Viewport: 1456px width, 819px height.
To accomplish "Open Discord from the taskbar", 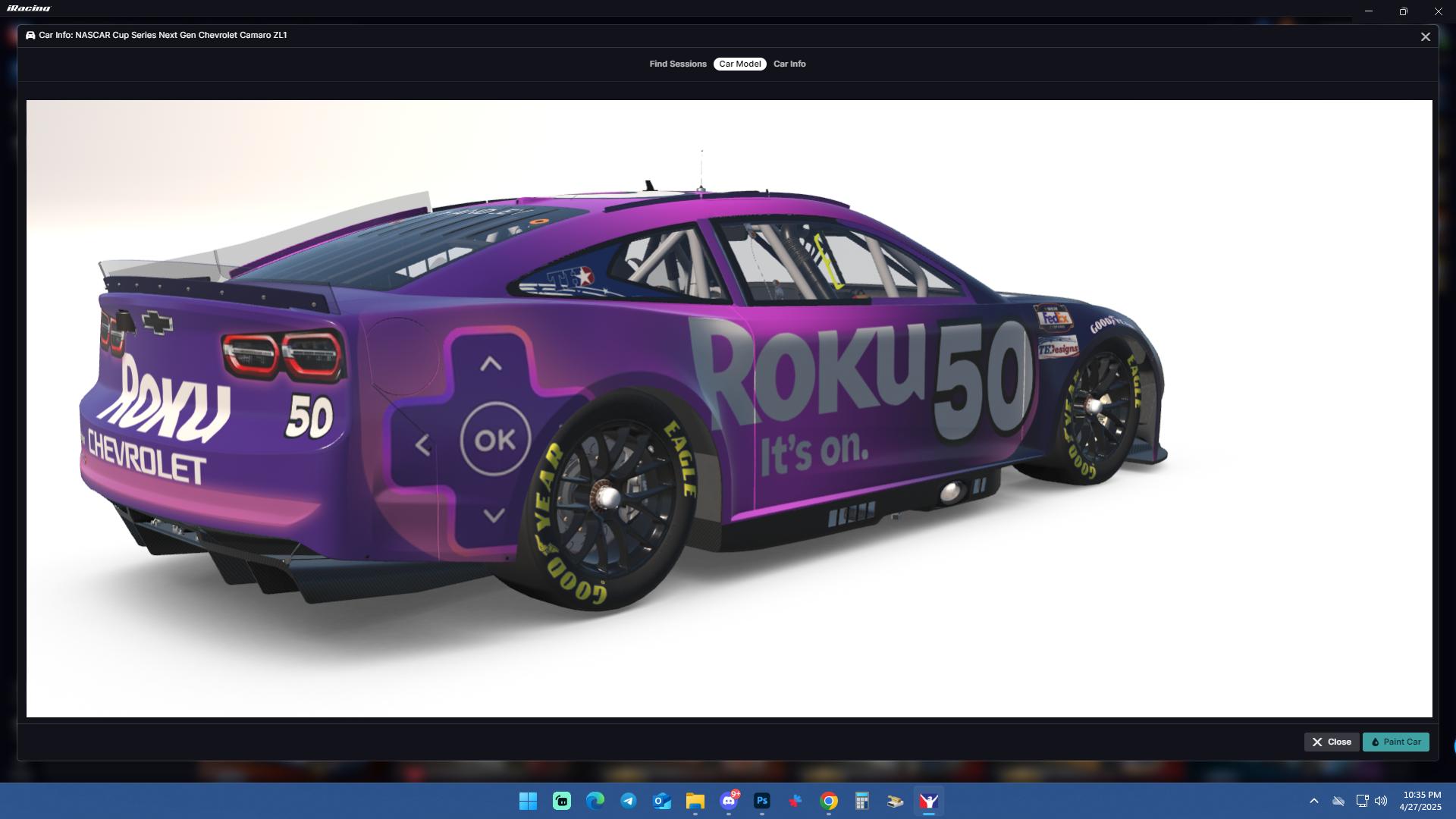I will coord(728,801).
